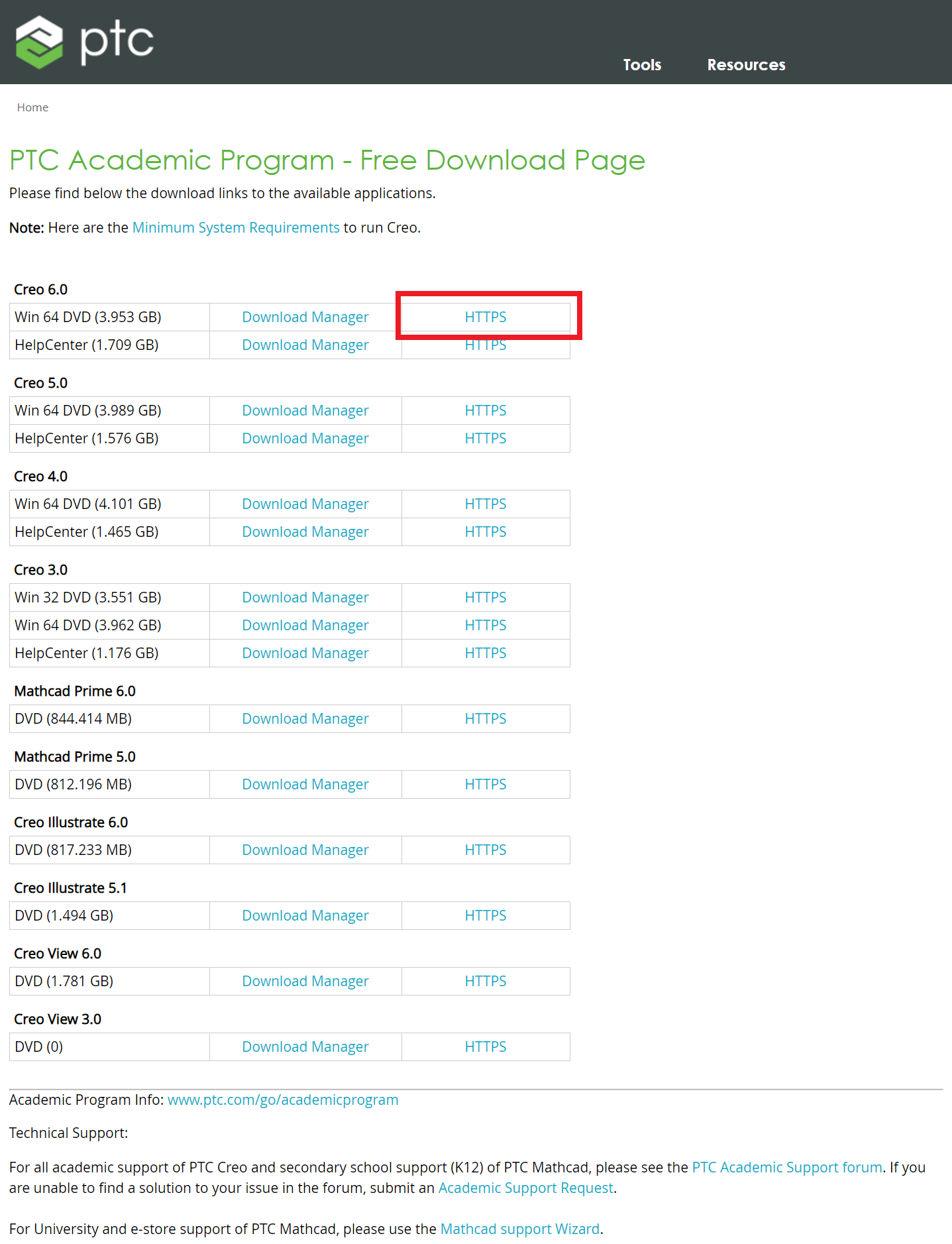Screen dimensions: 952x1244
Task: Click the cell DVD (844.414 MB)
Action: (x=109, y=718)
